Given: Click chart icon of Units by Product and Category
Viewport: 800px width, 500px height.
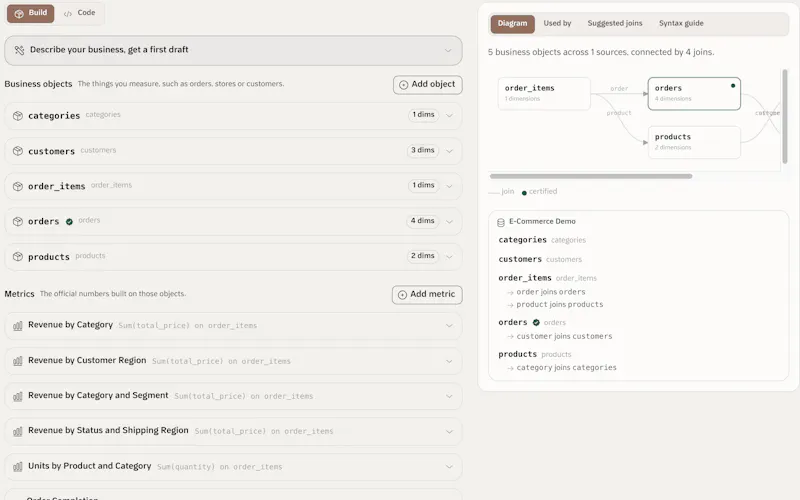Looking at the screenshot, I should [18, 466].
